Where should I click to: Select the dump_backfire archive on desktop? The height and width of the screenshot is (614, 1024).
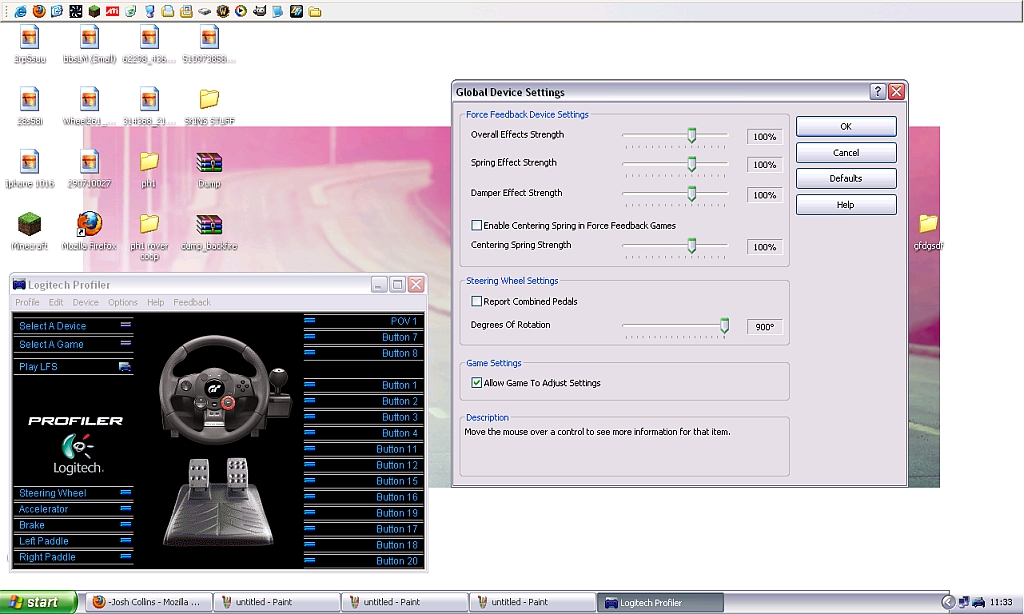[x=209, y=232]
